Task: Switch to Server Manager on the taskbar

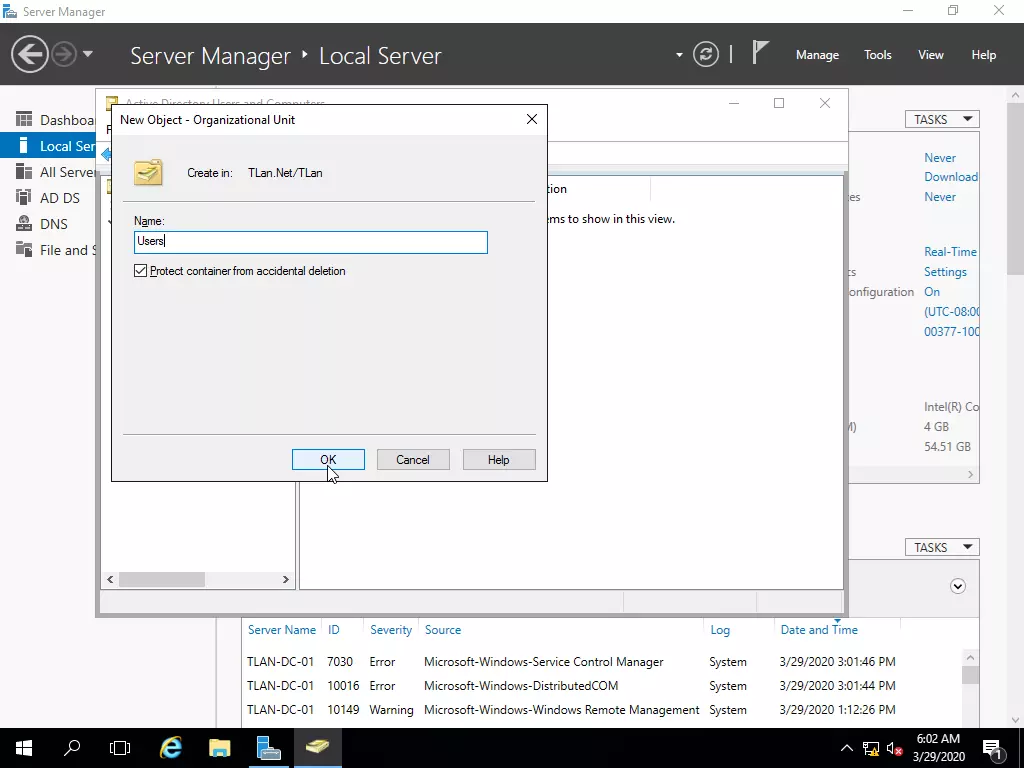Action: click(x=268, y=748)
